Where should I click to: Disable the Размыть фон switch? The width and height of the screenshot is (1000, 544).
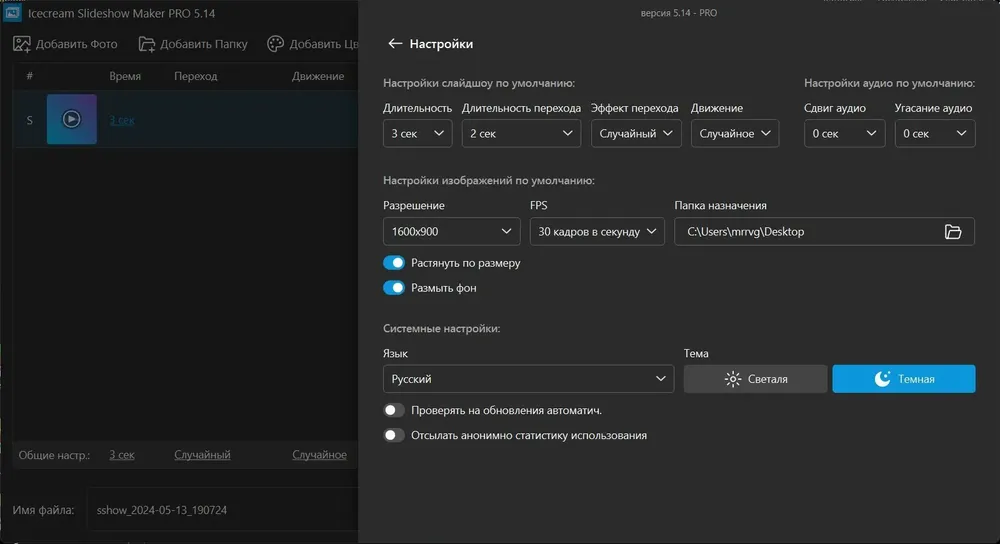[394, 288]
